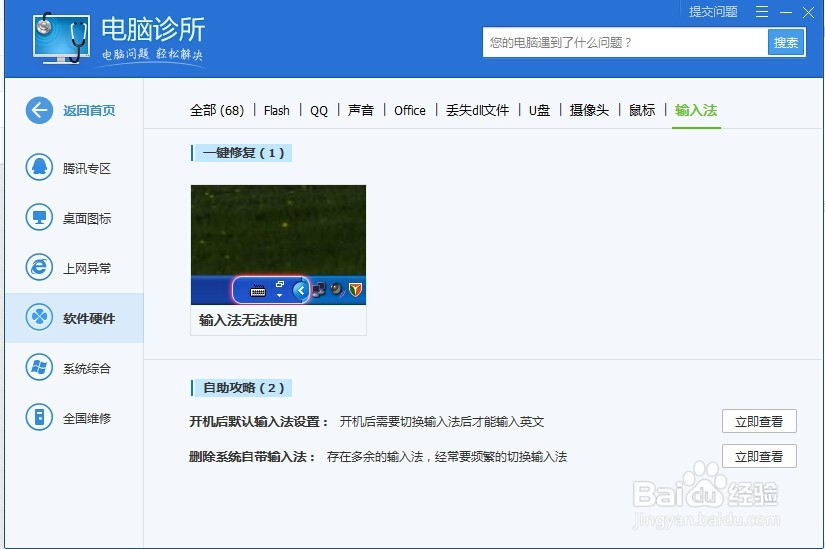Open the 摄像头 tab
This screenshot has width=825, height=549.
coord(589,111)
